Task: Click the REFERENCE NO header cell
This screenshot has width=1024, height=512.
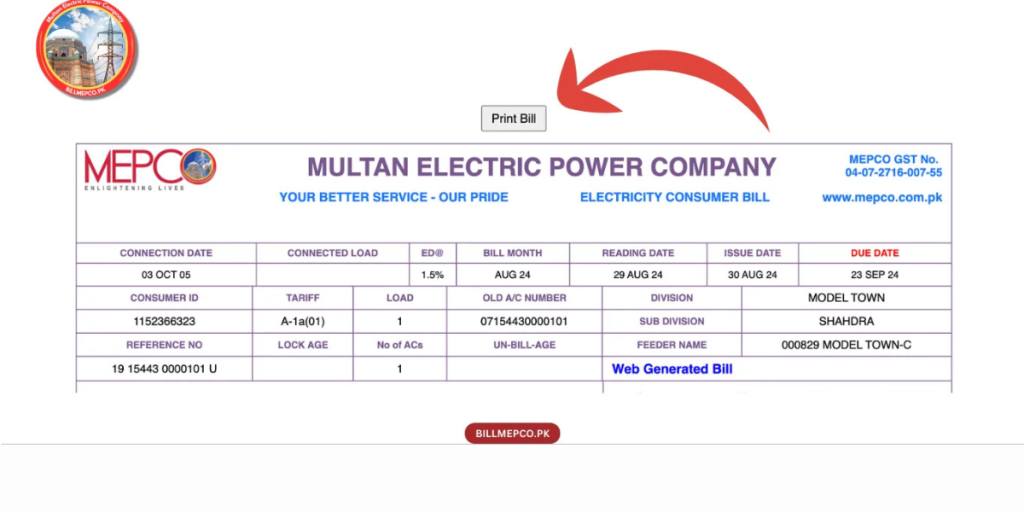Action: click(164, 345)
